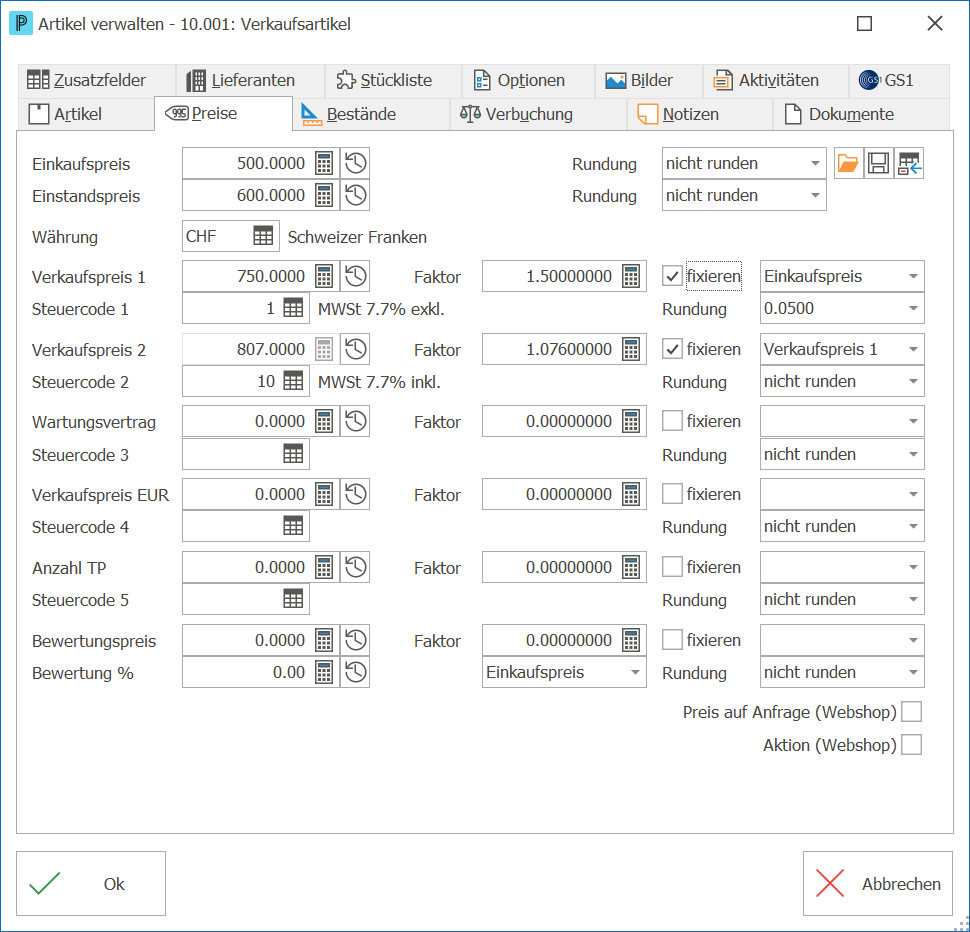Cancel with the Abbrechen button
This screenshot has height=932, width=970.
pyautogui.click(x=878, y=883)
